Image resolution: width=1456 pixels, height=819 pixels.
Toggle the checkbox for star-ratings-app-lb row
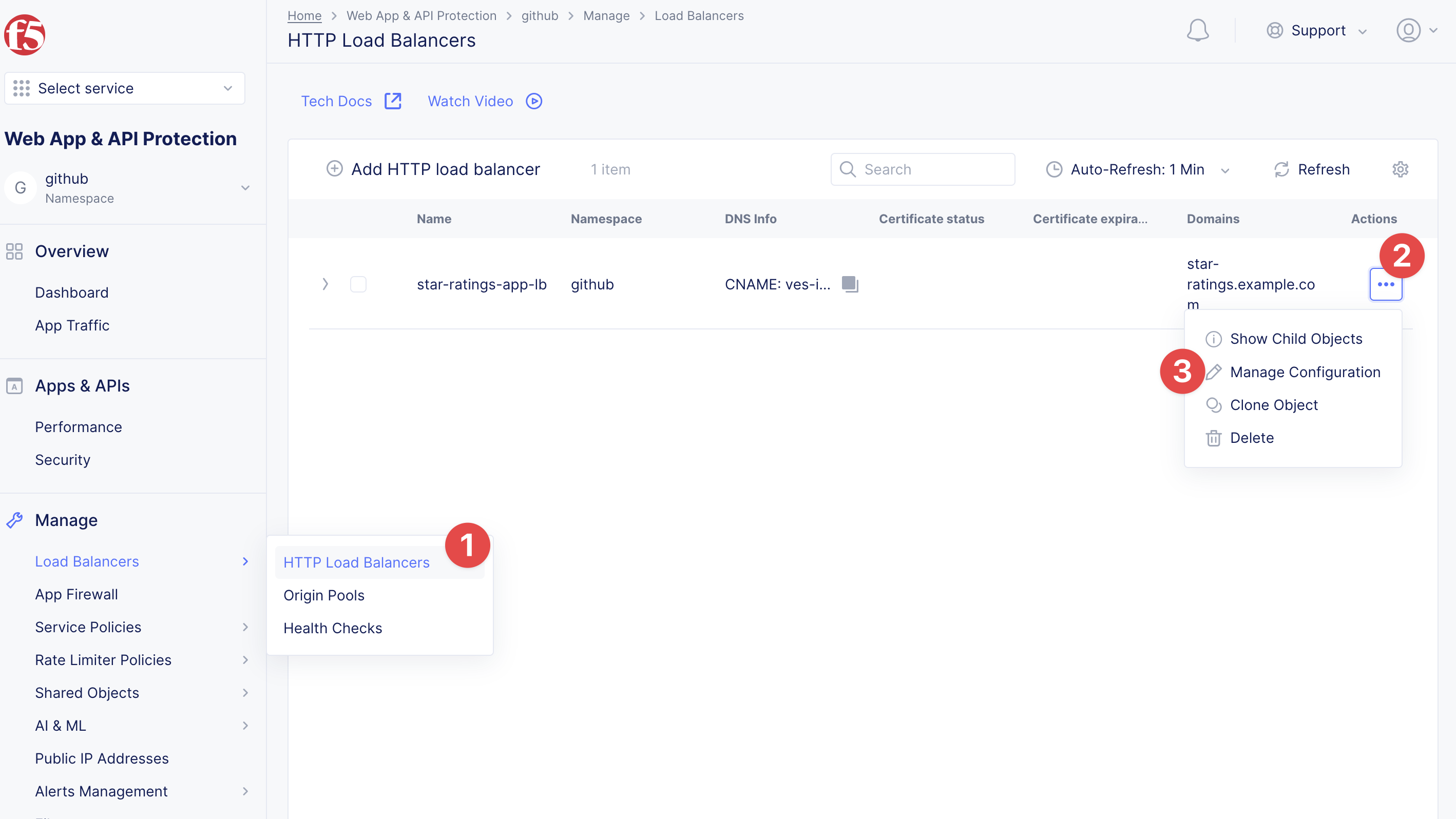359,284
